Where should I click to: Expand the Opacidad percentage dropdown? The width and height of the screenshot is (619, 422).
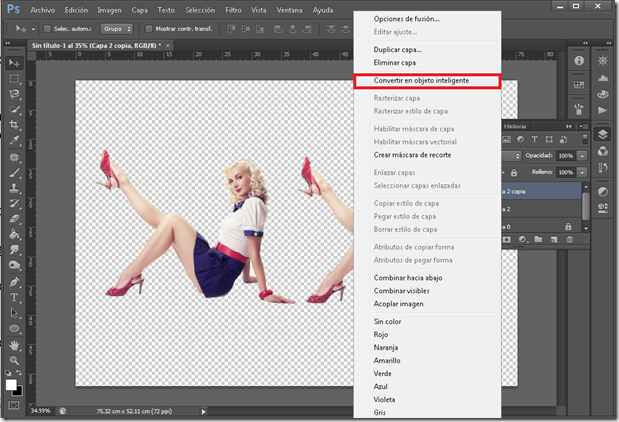tap(582, 156)
